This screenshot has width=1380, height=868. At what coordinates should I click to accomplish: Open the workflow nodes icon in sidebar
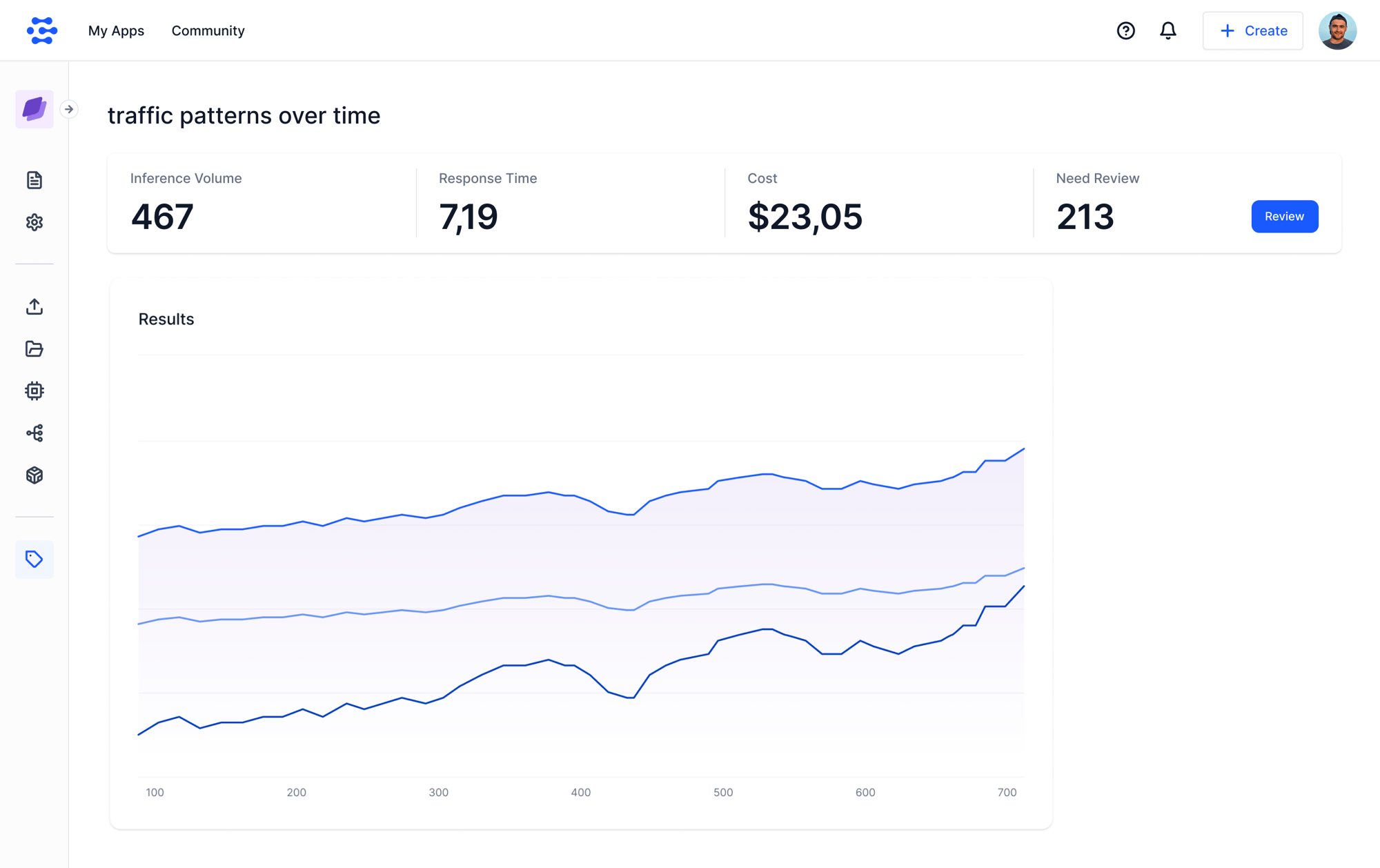click(x=34, y=433)
